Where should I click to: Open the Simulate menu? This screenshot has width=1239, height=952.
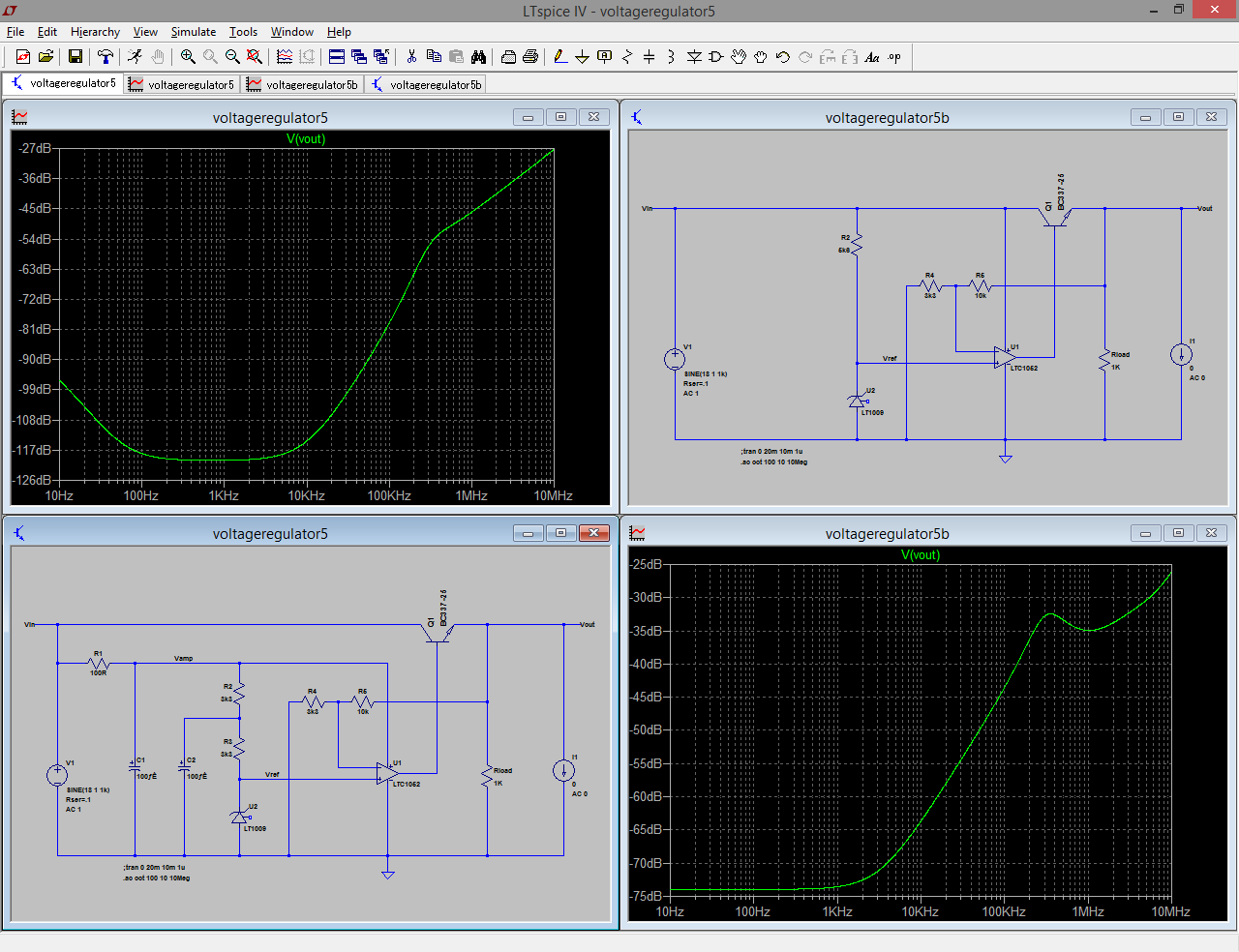[x=194, y=32]
